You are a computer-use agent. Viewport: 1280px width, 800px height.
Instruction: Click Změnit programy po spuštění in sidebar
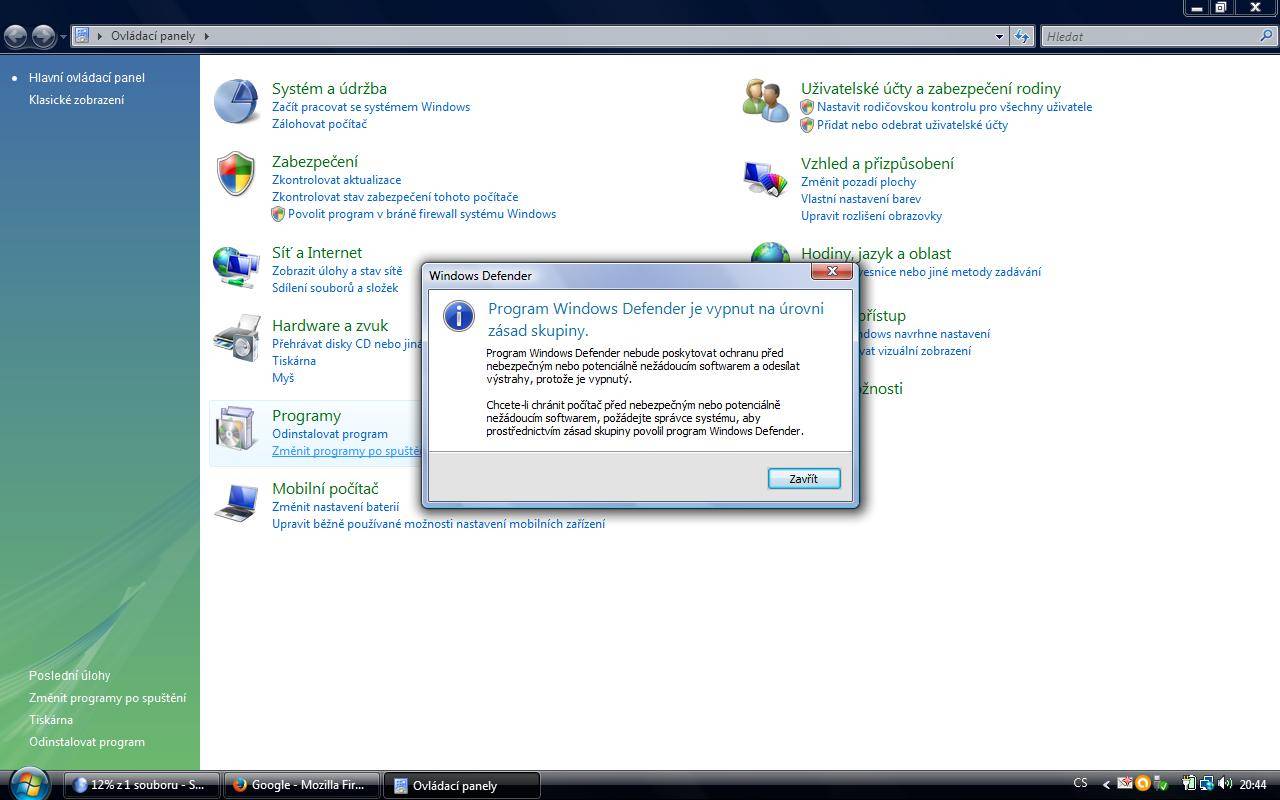coord(107,698)
